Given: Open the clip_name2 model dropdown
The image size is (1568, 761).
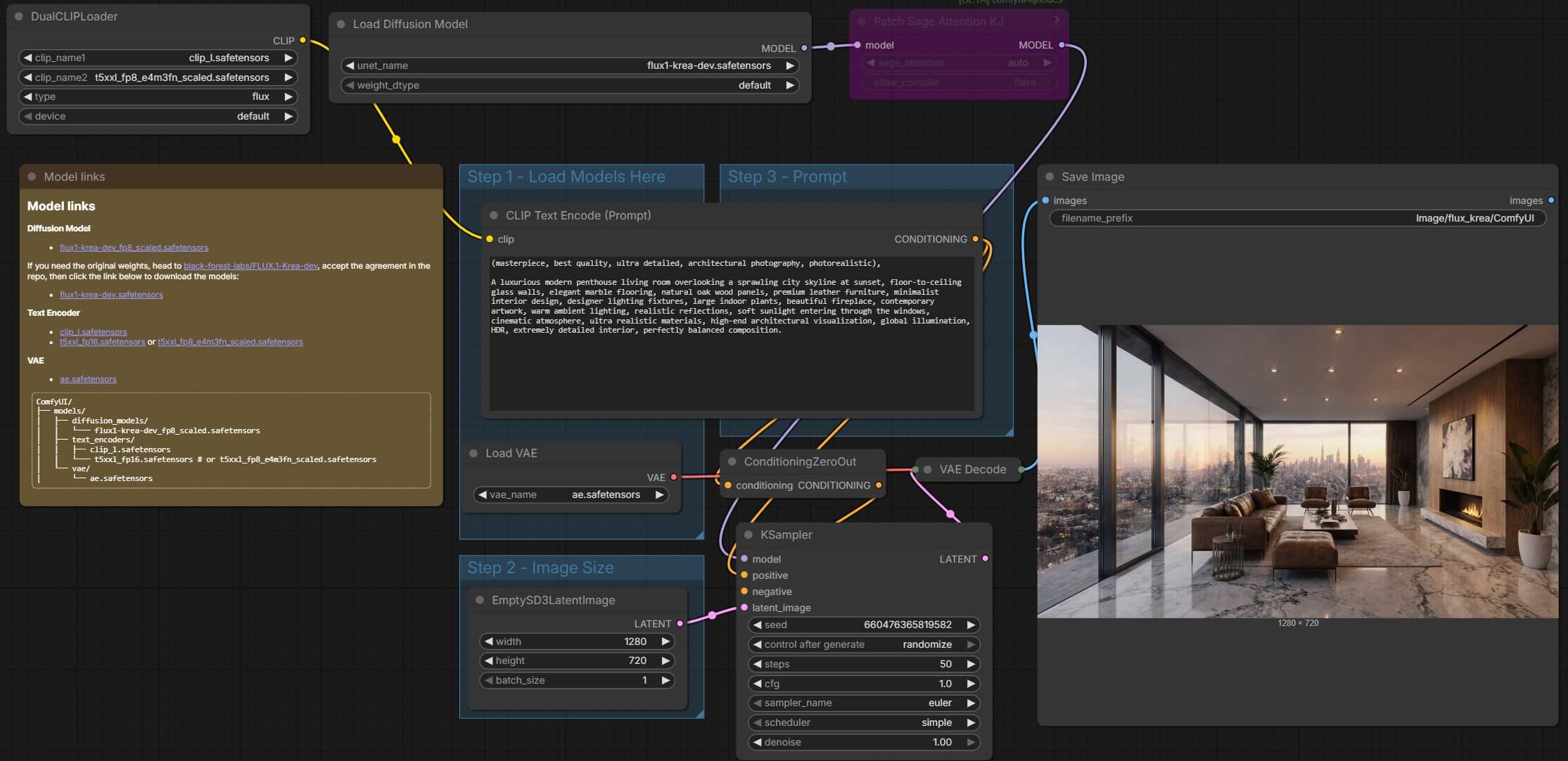Looking at the screenshot, I should (158, 77).
